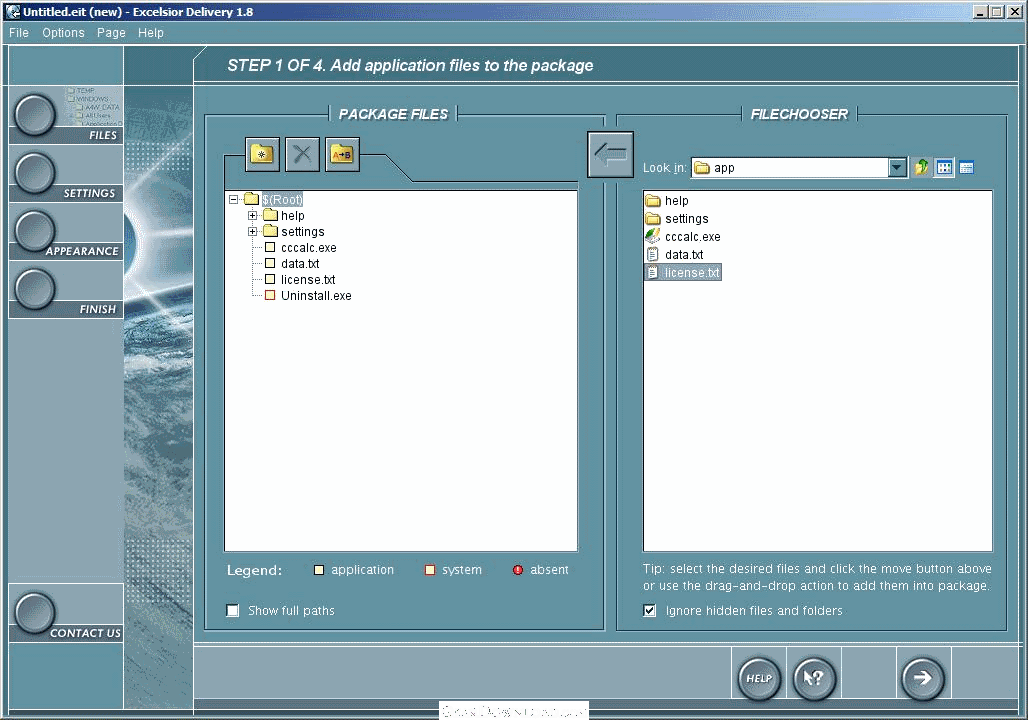Select cccalc.exe in the package tree

309,248
